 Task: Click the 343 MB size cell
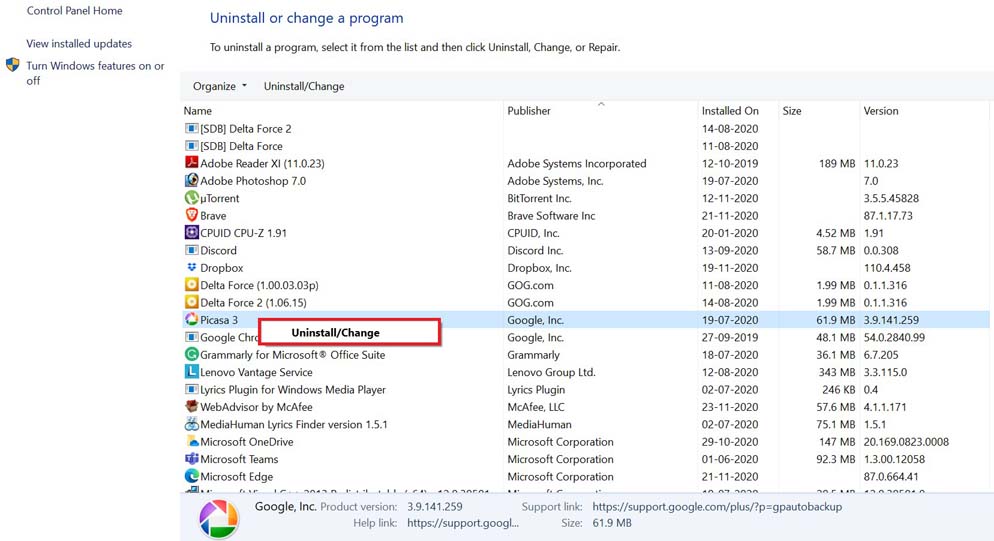(837, 372)
